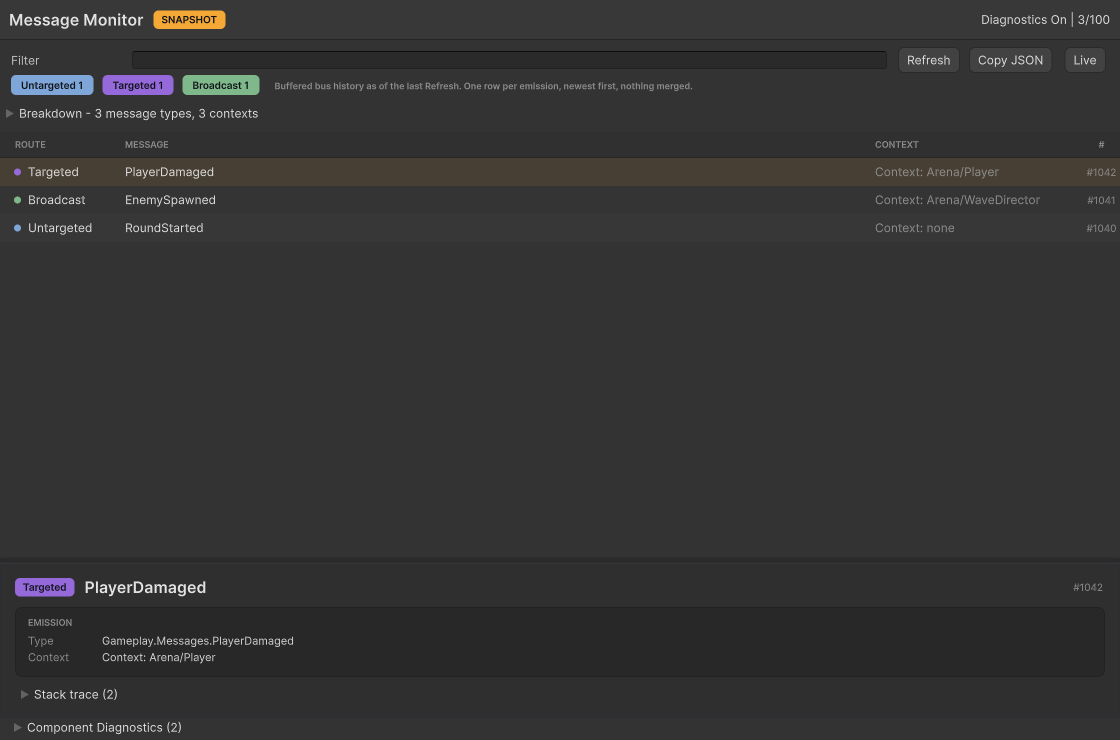Click #1042 in the detail panel header
Viewport: 1120px width, 740px height.
[x=1088, y=587]
